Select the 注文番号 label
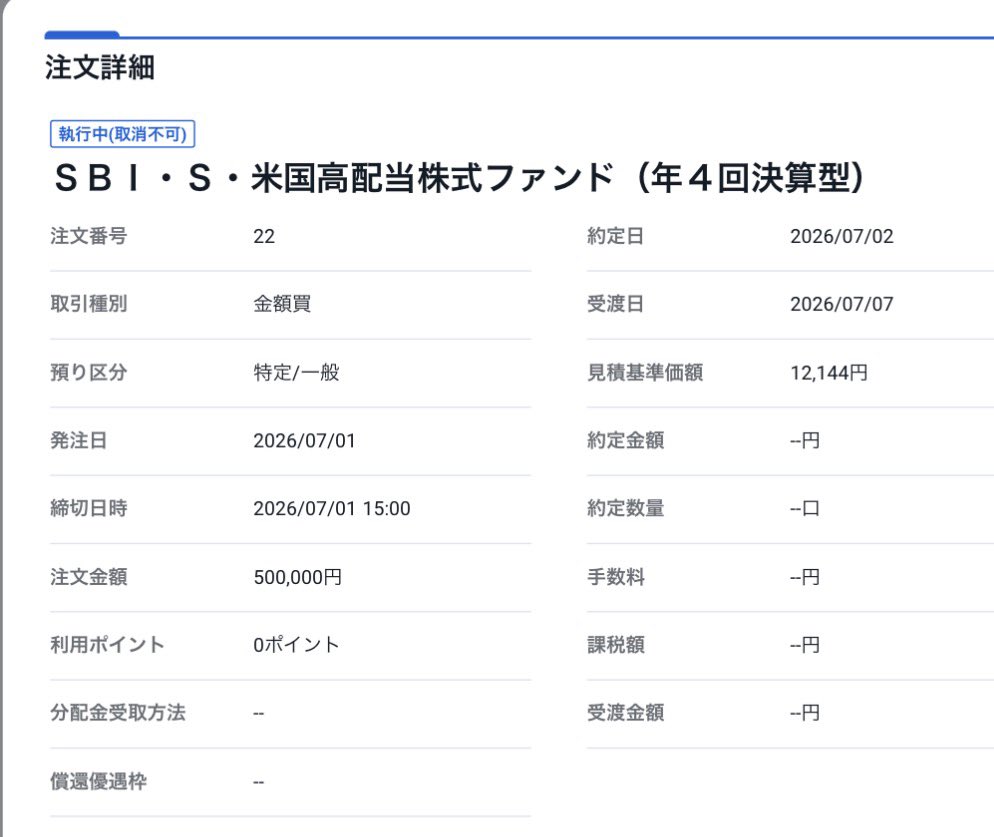The image size is (994, 837). [89, 236]
